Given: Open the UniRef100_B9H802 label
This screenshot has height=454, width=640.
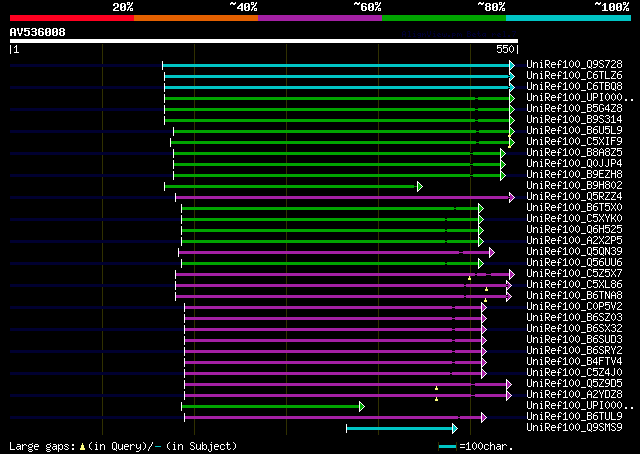Looking at the screenshot, I should click(574, 186).
